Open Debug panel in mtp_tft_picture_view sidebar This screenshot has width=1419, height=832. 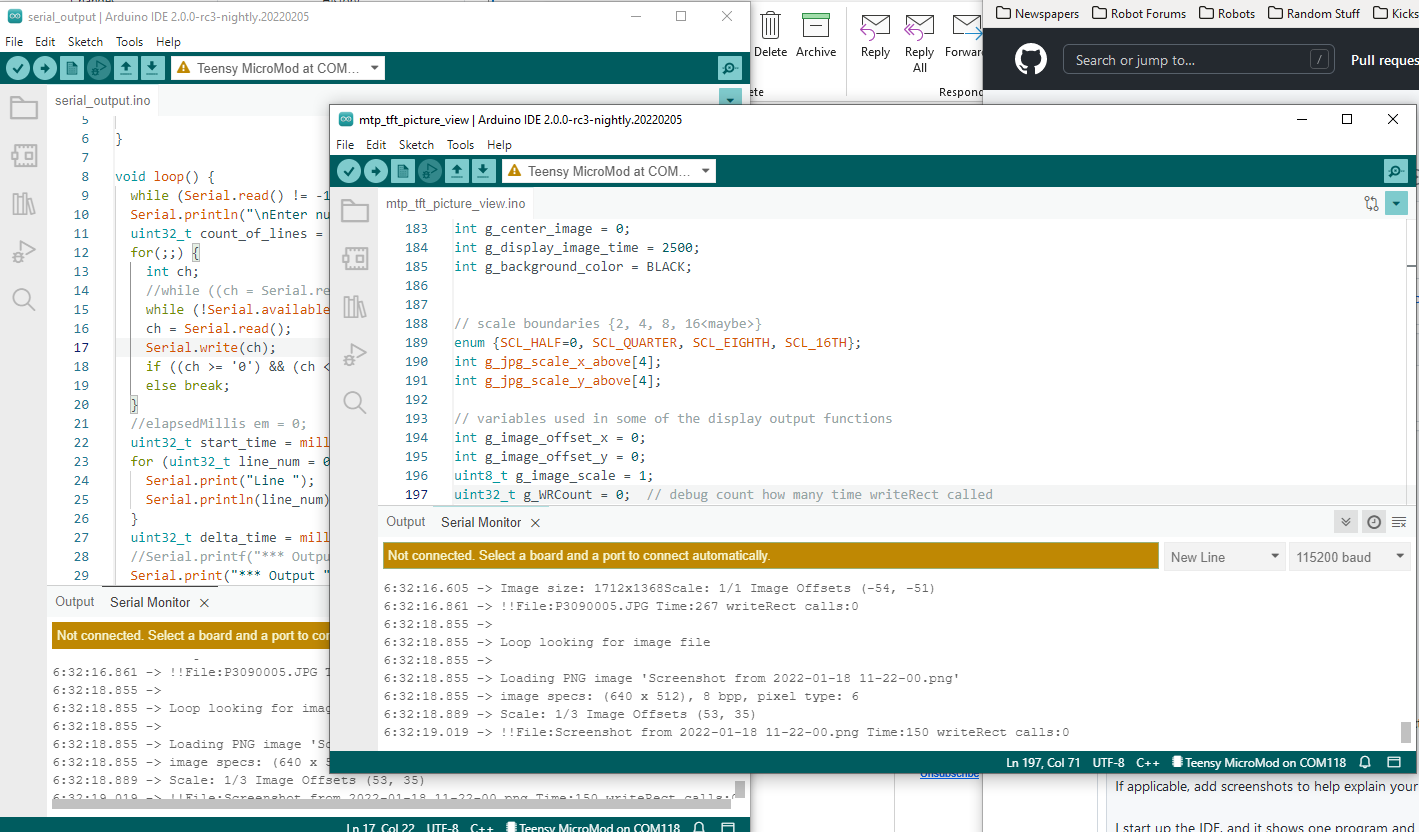[x=355, y=354]
